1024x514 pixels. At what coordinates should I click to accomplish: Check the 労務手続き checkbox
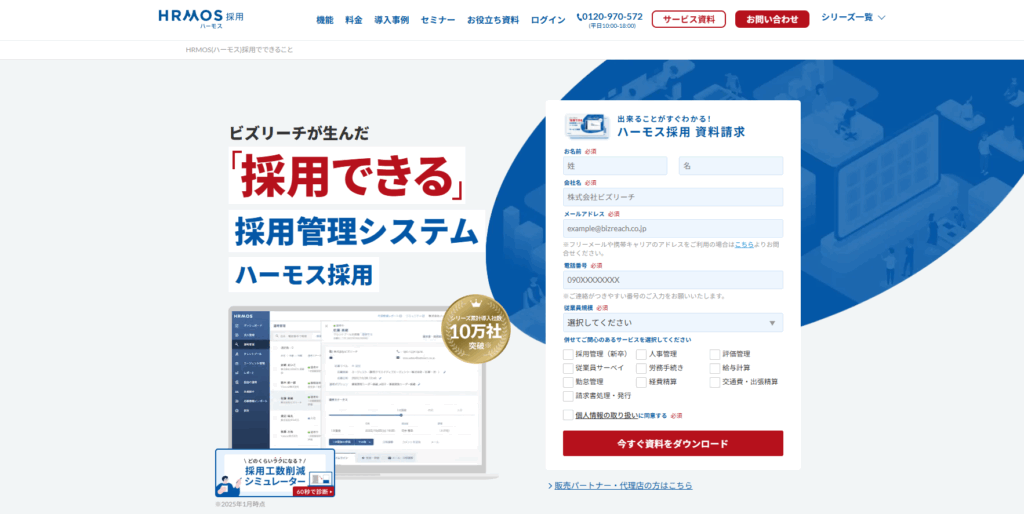point(641,368)
